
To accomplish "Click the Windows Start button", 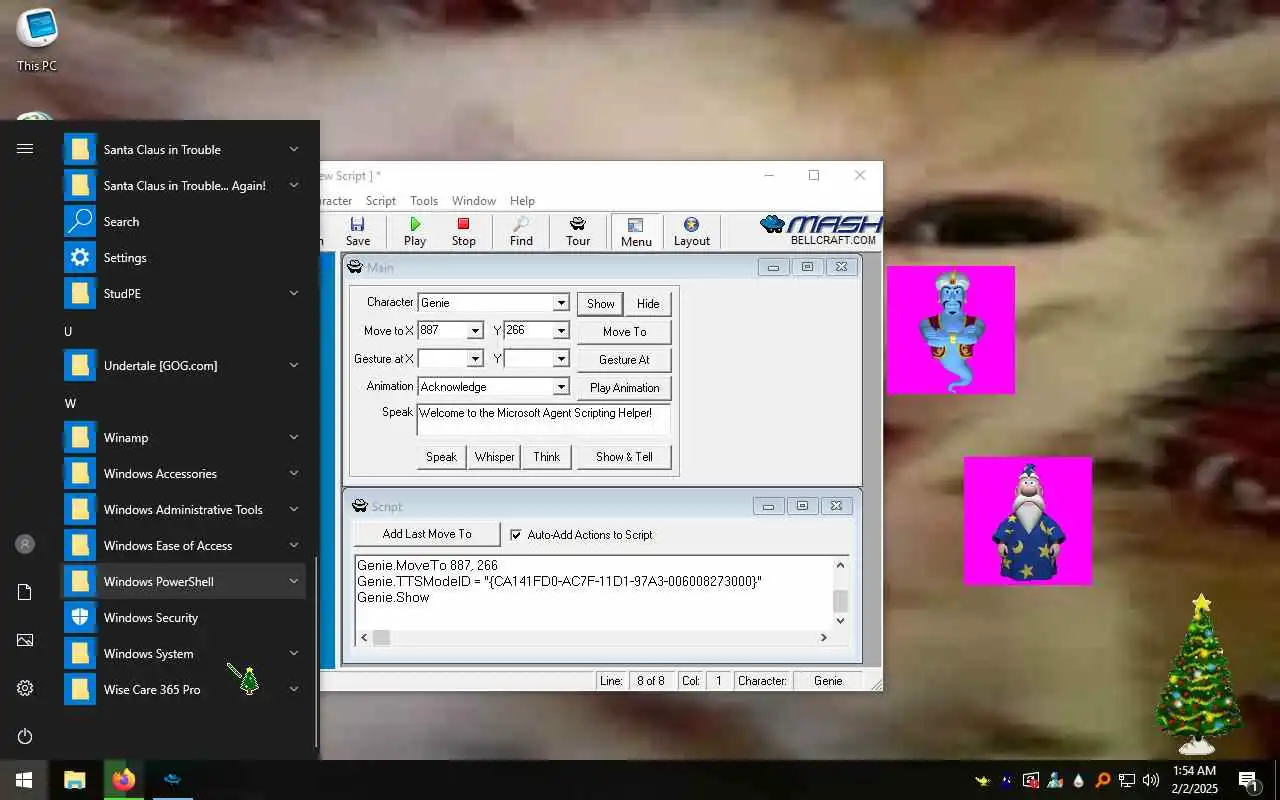I will tap(24, 780).
